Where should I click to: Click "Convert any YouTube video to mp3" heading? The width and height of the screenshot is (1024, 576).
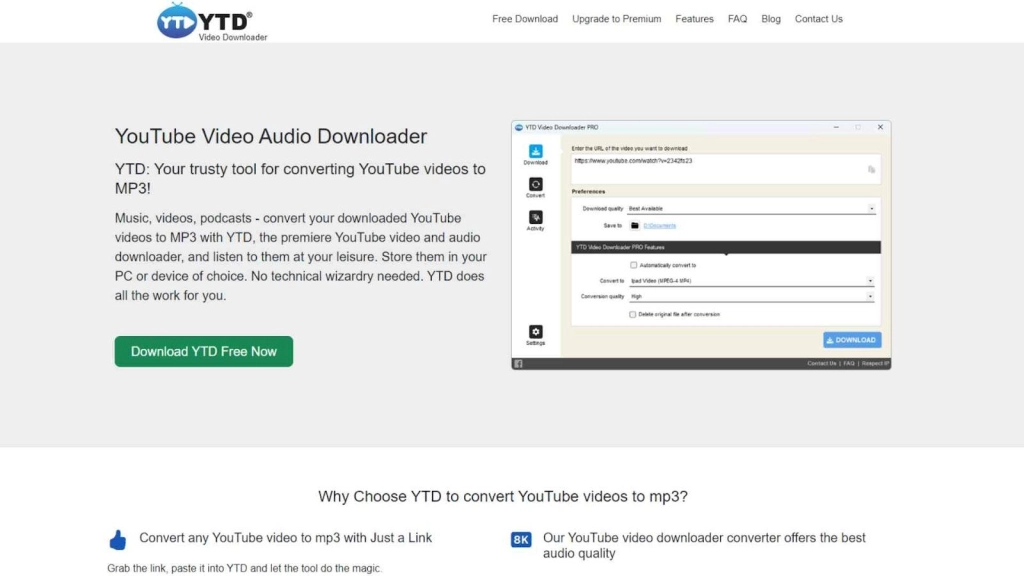[285, 537]
